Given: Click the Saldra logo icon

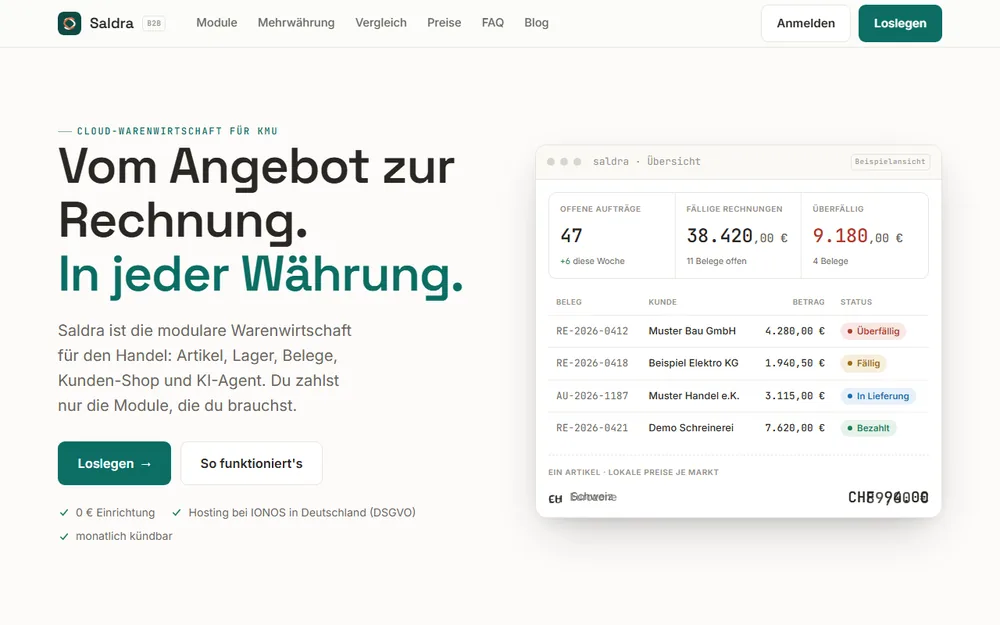Looking at the screenshot, I should 70,24.
